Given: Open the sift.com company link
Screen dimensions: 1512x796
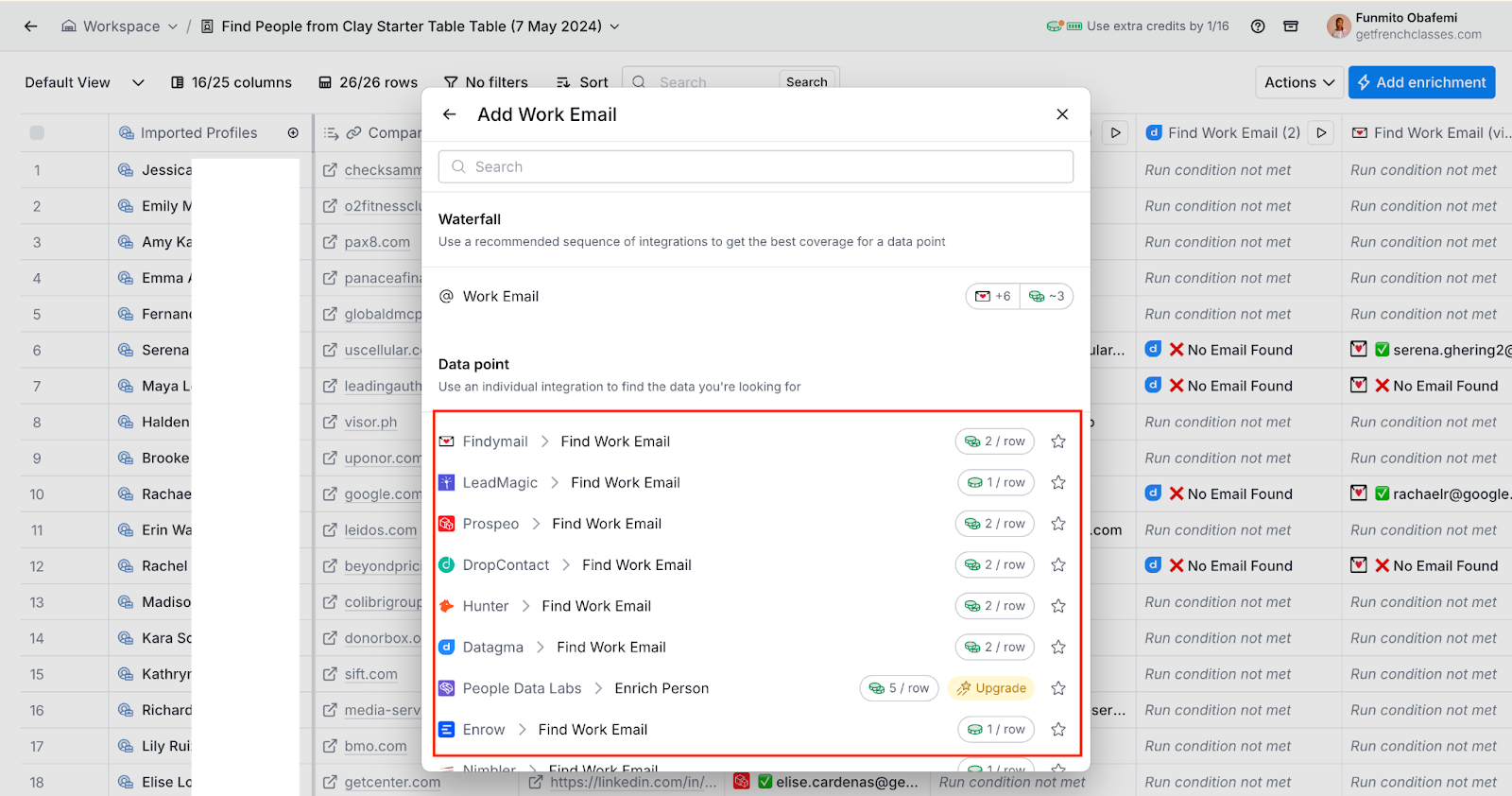Looking at the screenshot, I should (x=370, y=674).
